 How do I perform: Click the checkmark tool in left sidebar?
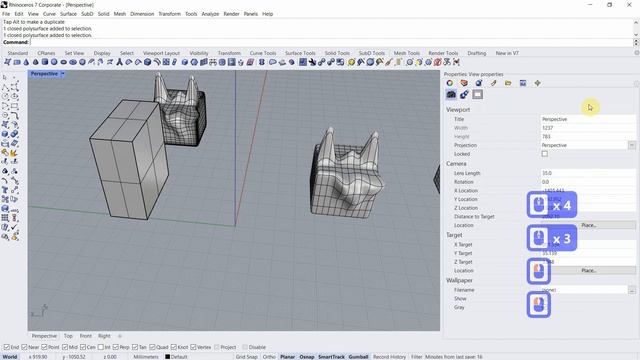[x=14, y=227]
